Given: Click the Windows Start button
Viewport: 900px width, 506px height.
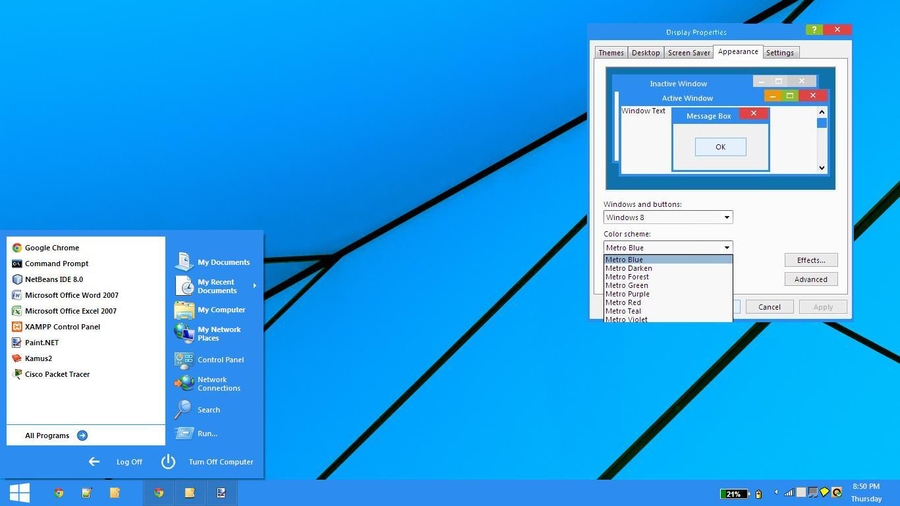Looking at the screenshot, I should pos(19,493).
